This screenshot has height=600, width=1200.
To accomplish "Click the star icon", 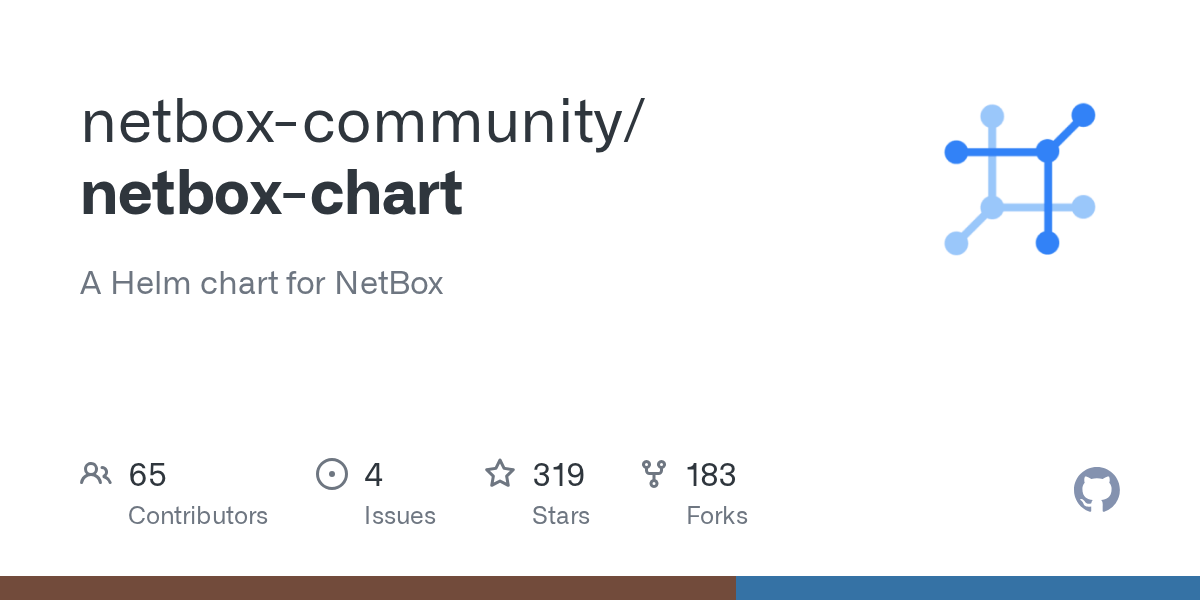I will click(500, 473).
